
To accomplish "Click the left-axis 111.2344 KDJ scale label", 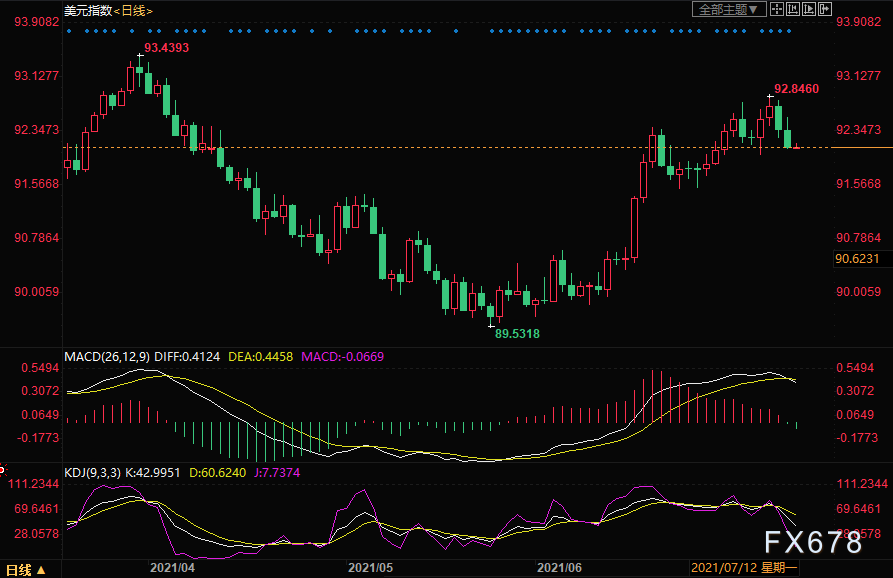I will 33,484.
